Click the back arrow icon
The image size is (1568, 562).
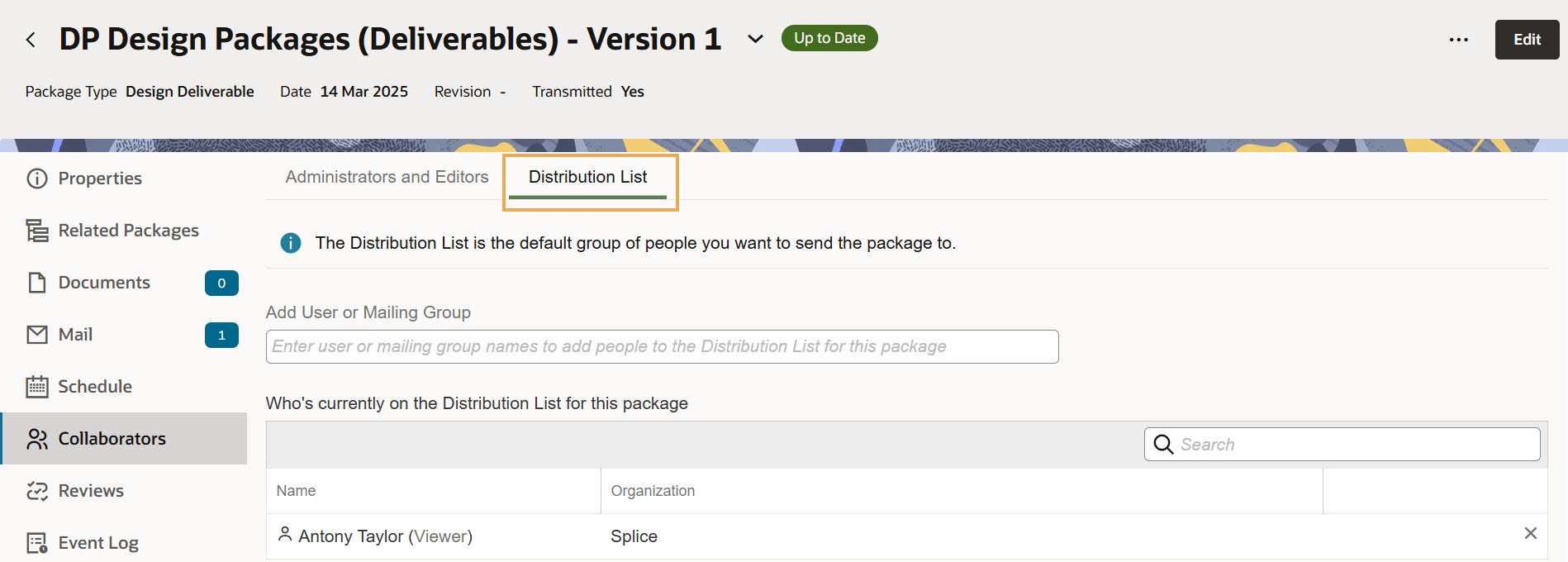[x=31, y=40]
